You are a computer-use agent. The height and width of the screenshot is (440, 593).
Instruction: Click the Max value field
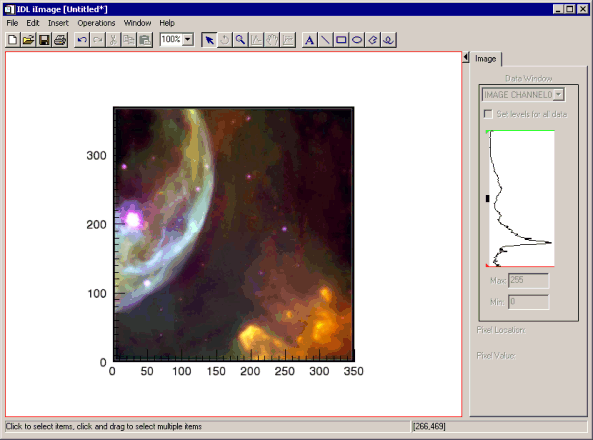528,280
